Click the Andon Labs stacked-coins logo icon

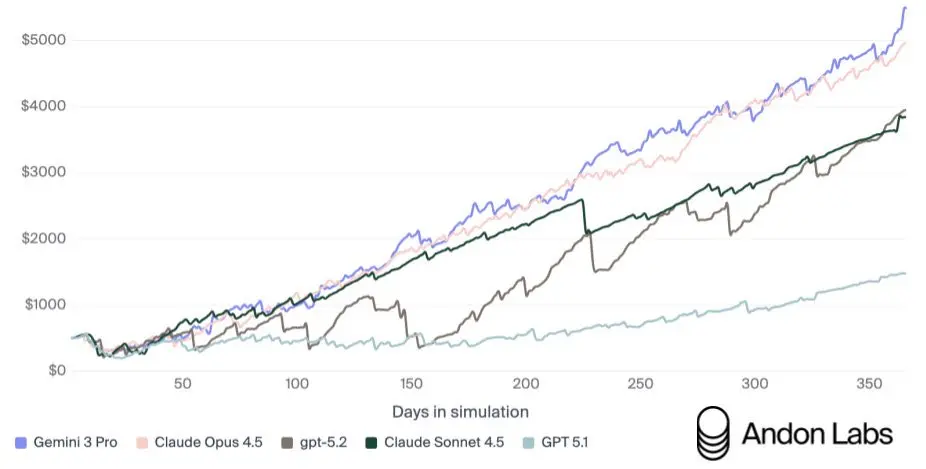(x=712, y=432)
